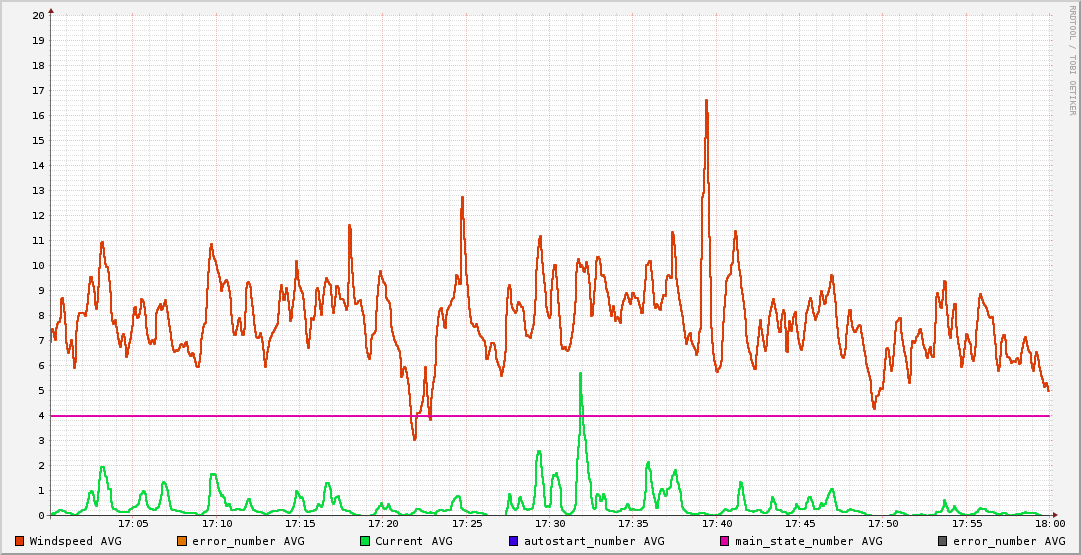This screenshot has width=1081, height=555.
Task: Click the tallest green Current spike
Action: pos(580,374)
